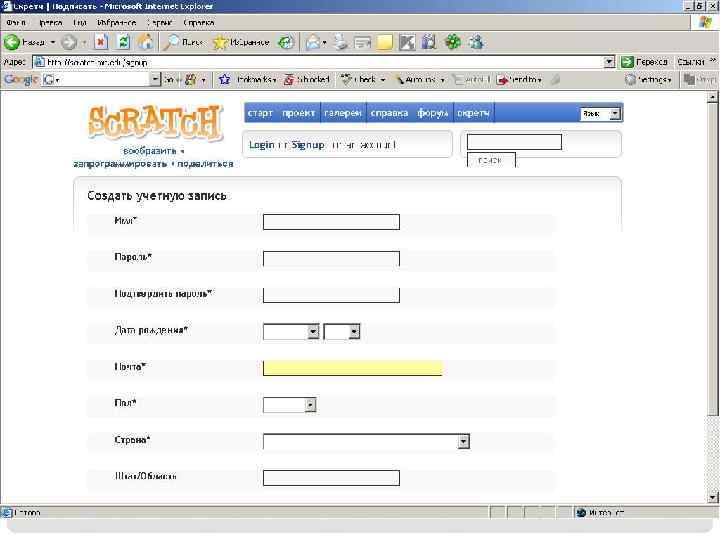
Task: Click the username (Имя) input field
Action: 331,222
